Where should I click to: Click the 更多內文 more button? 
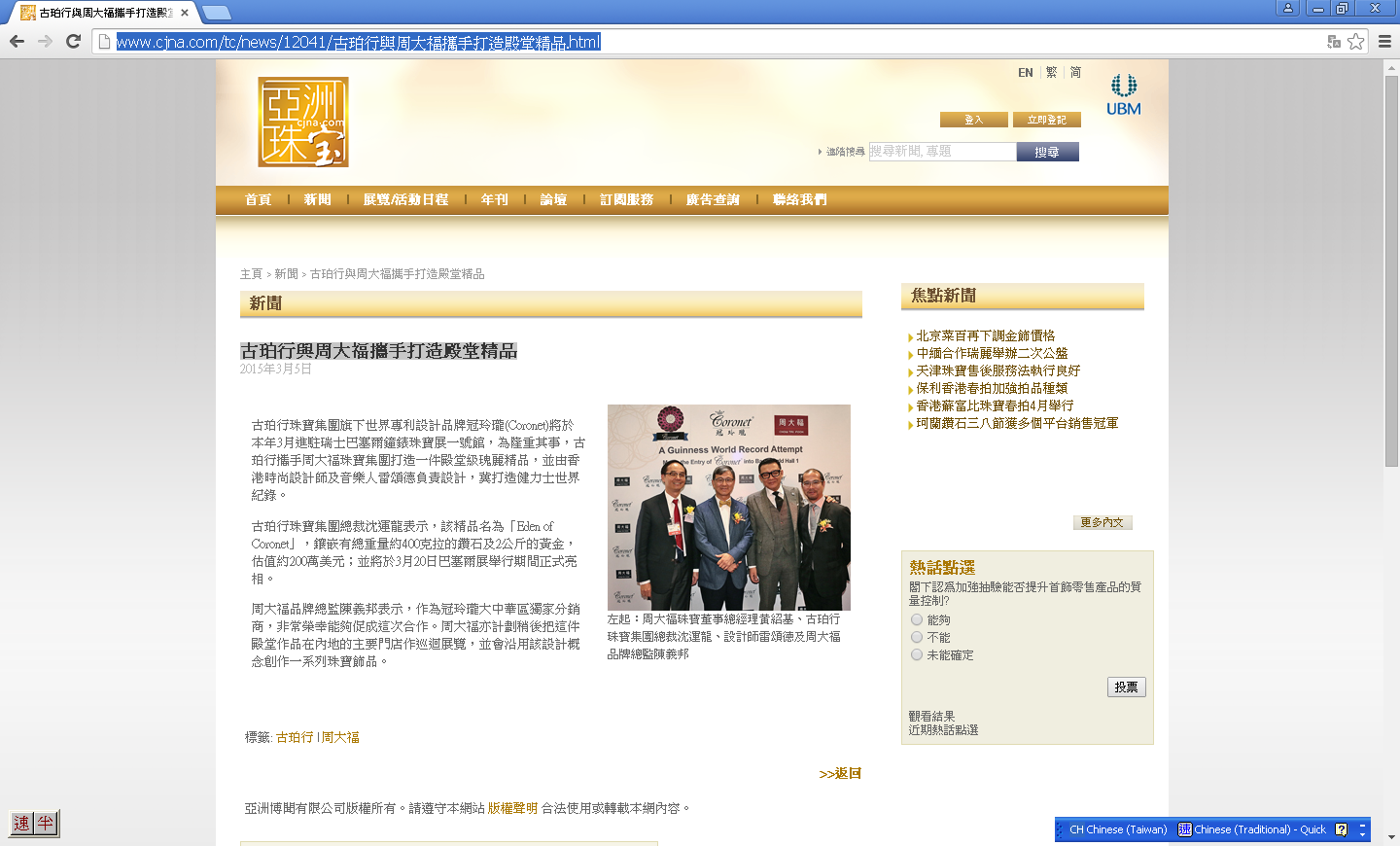coord(1102,522)
